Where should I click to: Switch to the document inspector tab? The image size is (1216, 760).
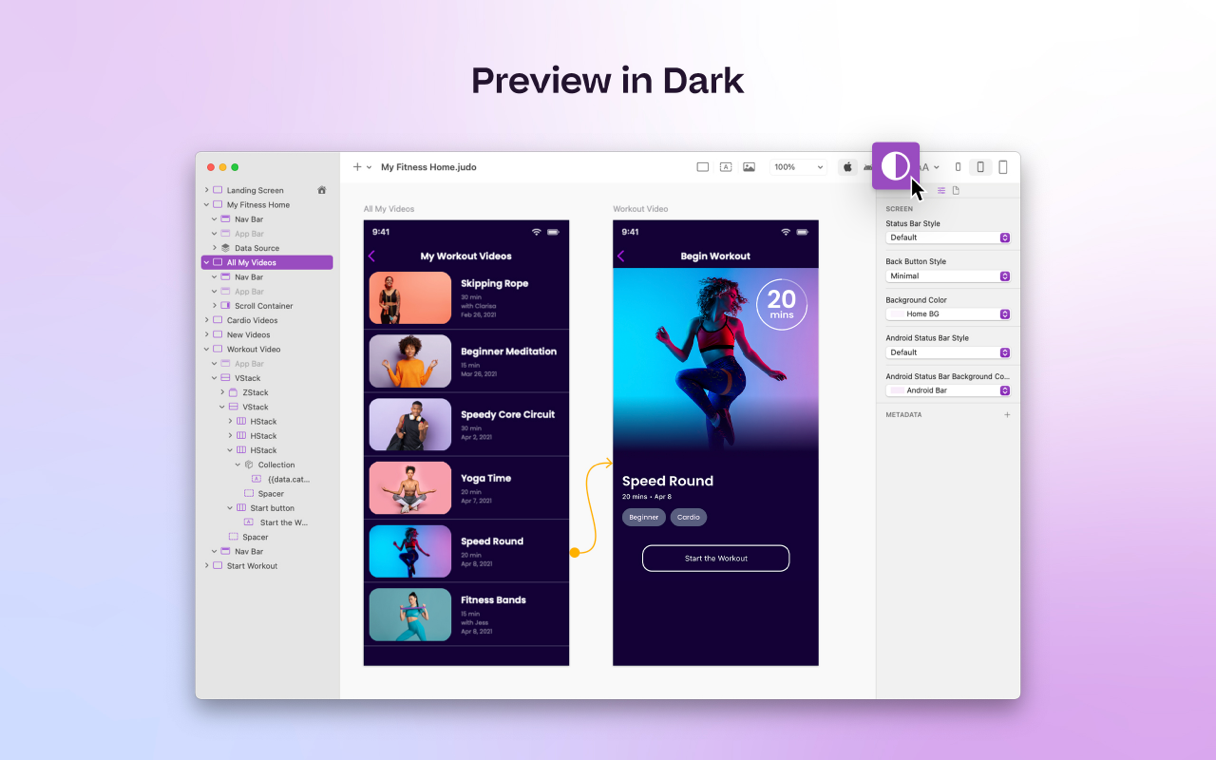pos(956,190)
